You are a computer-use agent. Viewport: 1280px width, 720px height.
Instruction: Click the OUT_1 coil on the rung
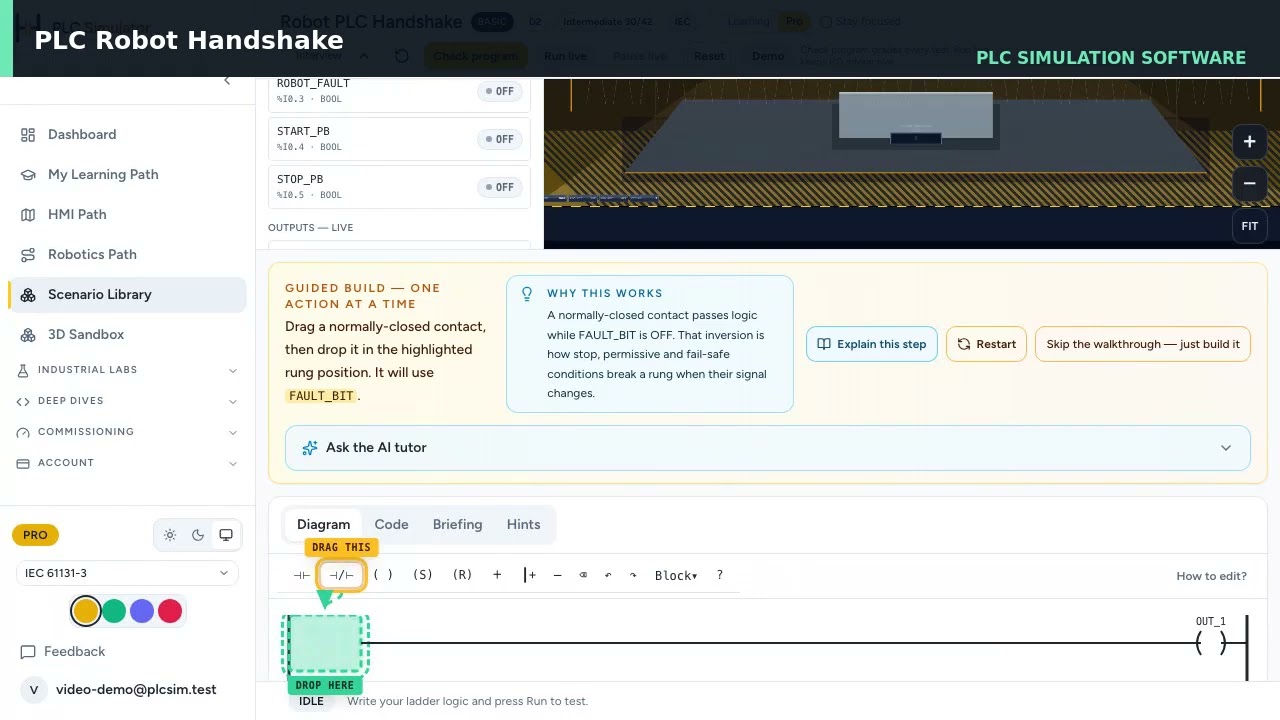pos(1211,644)
